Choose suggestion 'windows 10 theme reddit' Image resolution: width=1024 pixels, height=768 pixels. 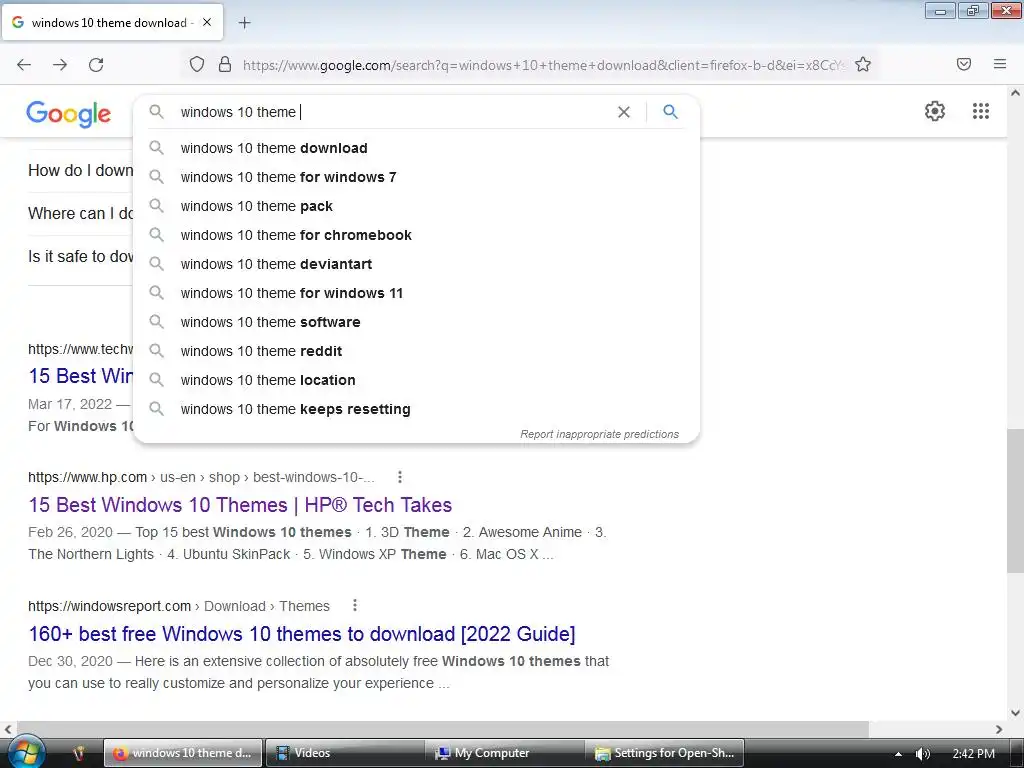[x=416, y=351]
